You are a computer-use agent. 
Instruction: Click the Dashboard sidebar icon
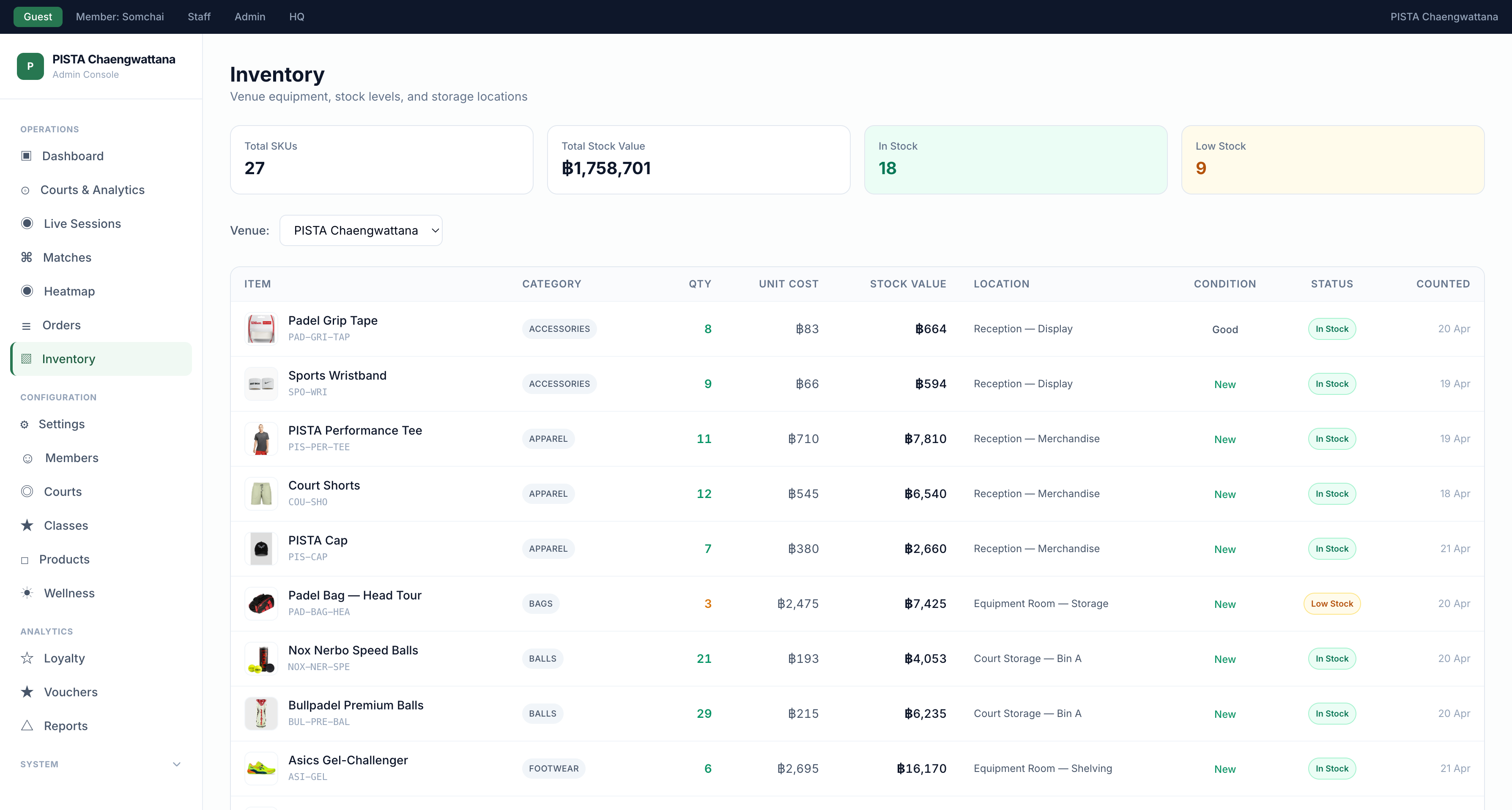click(x=26, y=156)
